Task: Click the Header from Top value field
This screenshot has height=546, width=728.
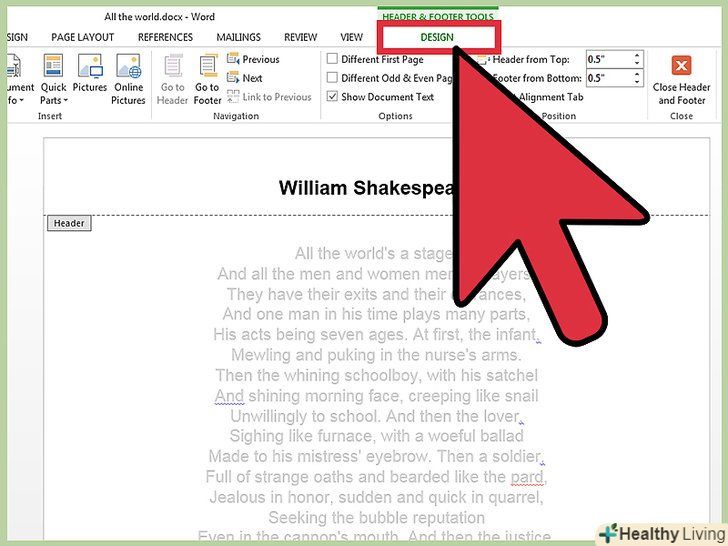Action: click(x=605, y=60)
